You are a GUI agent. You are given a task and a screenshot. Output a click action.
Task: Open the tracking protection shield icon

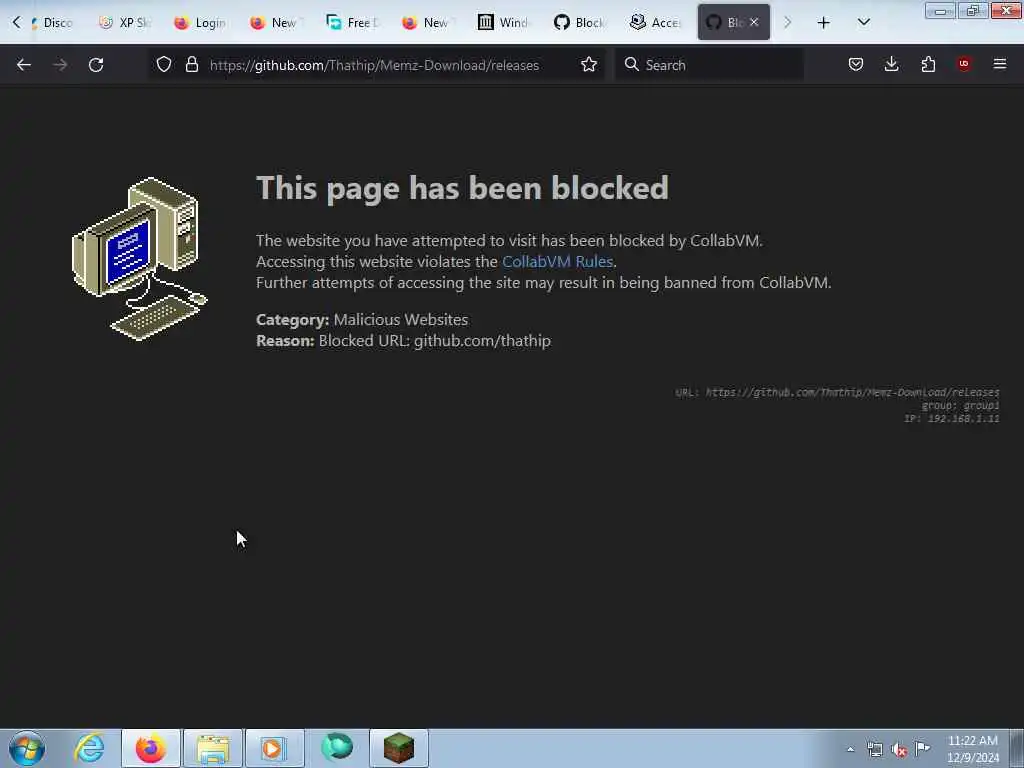164,65
